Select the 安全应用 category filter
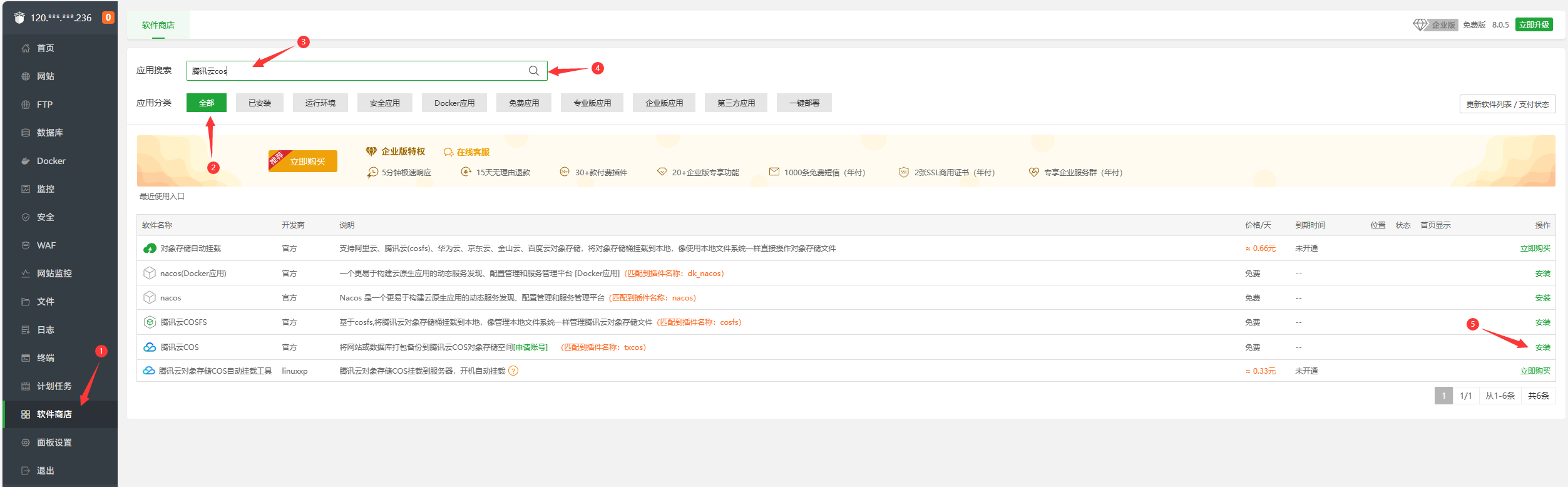The height and width of the screenshot is (487, 1568). (x=385, y=103)
